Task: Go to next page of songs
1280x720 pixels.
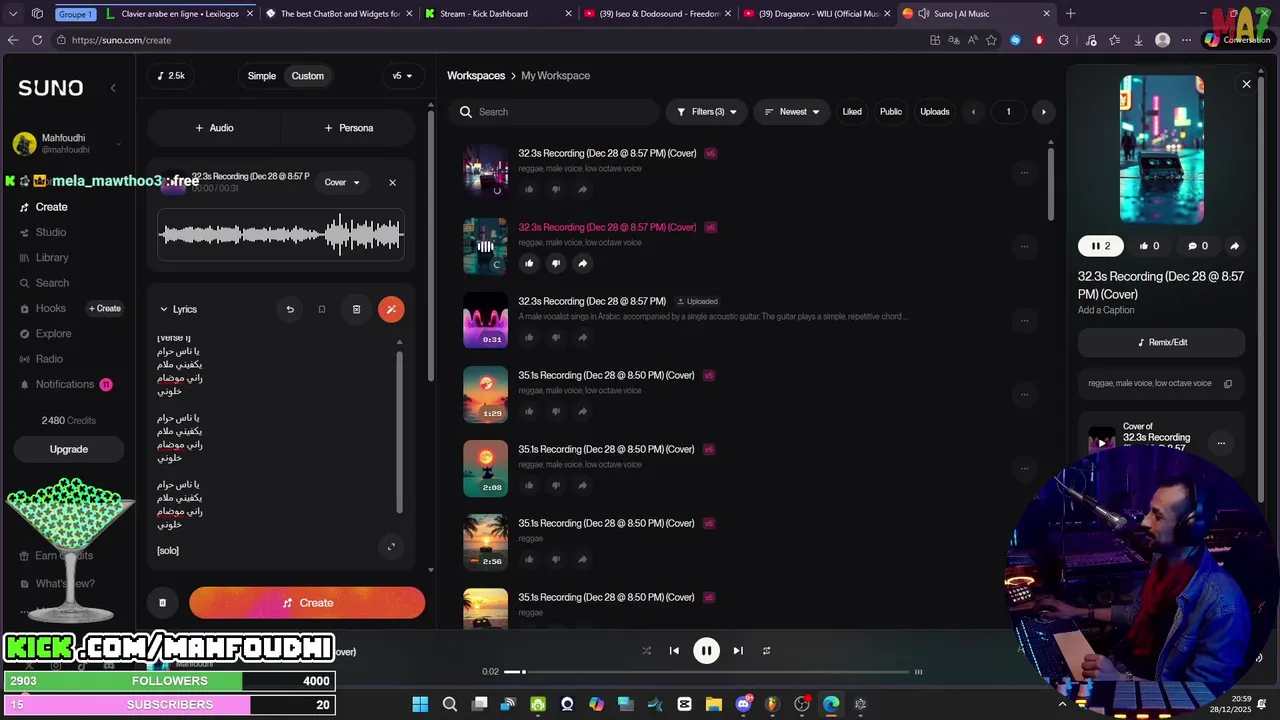Action: click(1043, 112)
